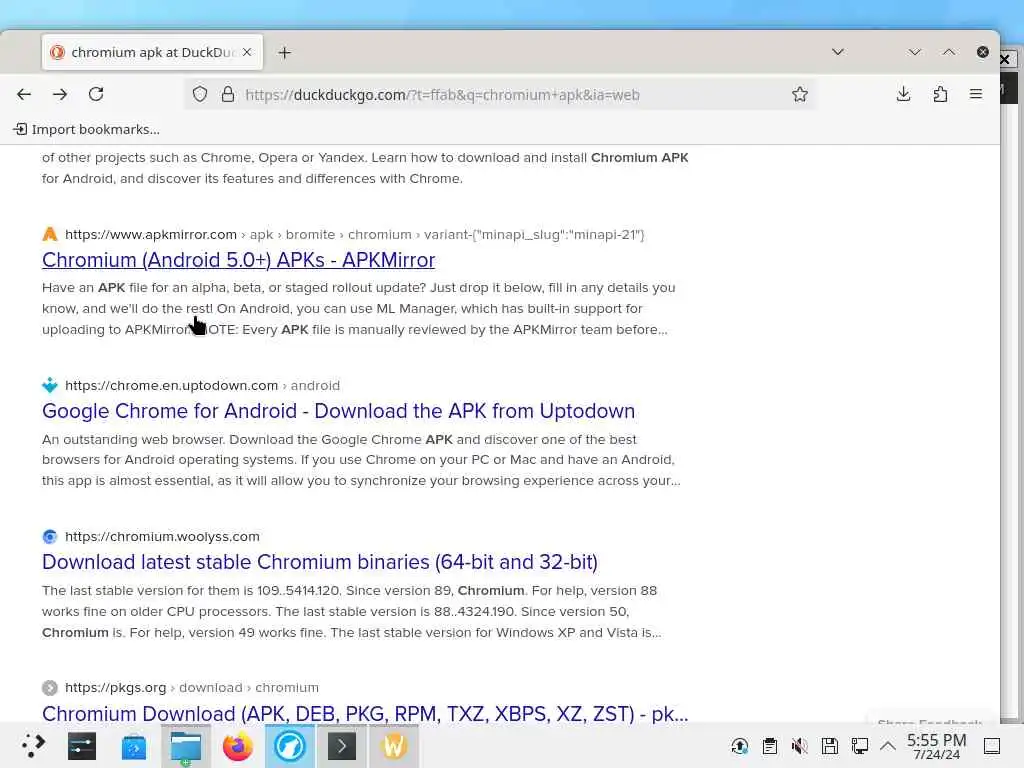Open the extensions puzzle icon

coord(940,94)
